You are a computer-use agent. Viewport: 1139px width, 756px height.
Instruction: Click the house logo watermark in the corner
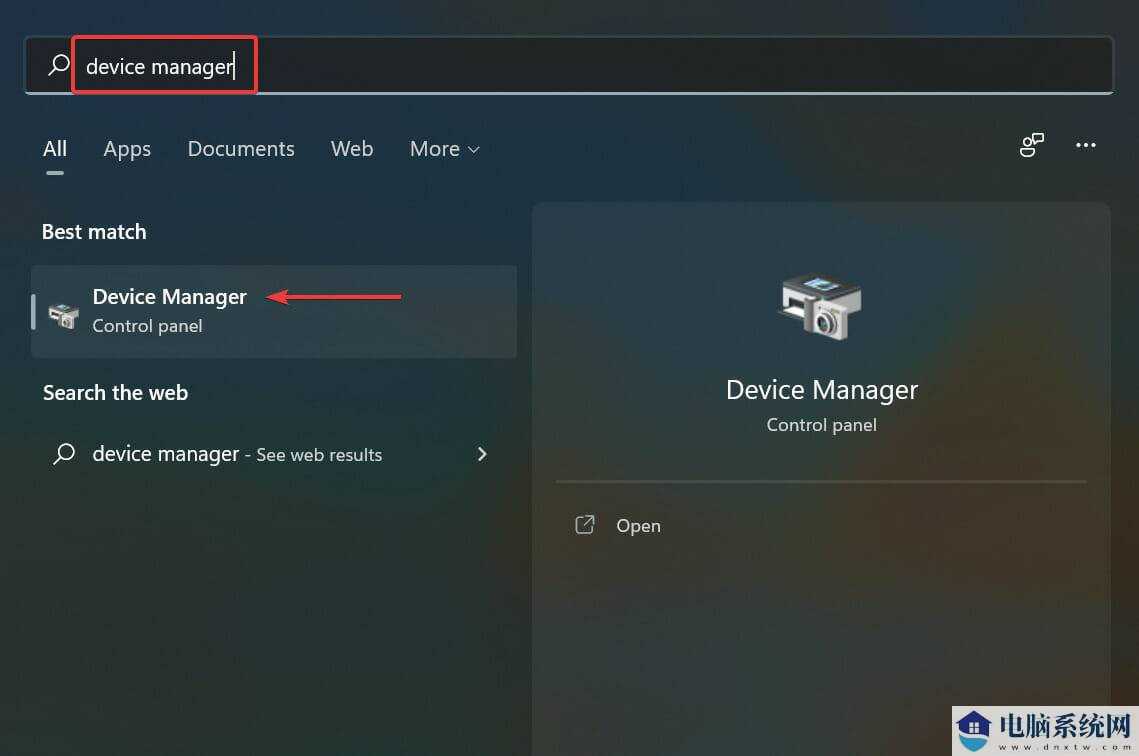972,730
